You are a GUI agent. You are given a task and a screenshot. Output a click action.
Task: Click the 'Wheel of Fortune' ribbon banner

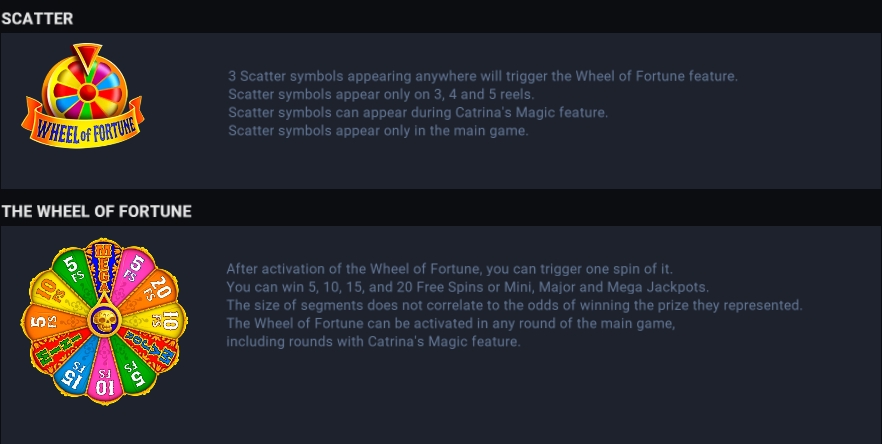pyautogui.click(x=83, y=128)
